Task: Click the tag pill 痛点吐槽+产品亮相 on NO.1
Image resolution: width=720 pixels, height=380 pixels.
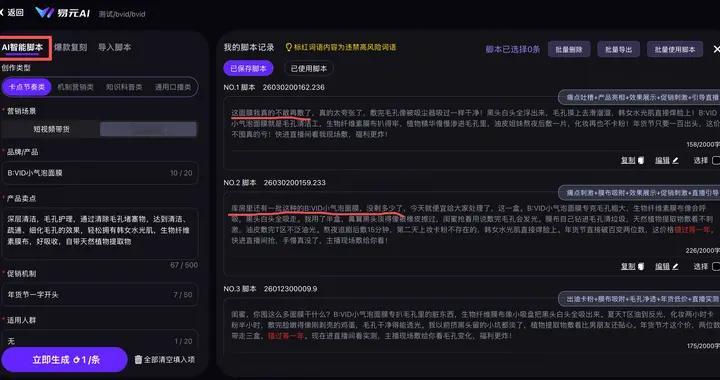Action: (639, 98)
